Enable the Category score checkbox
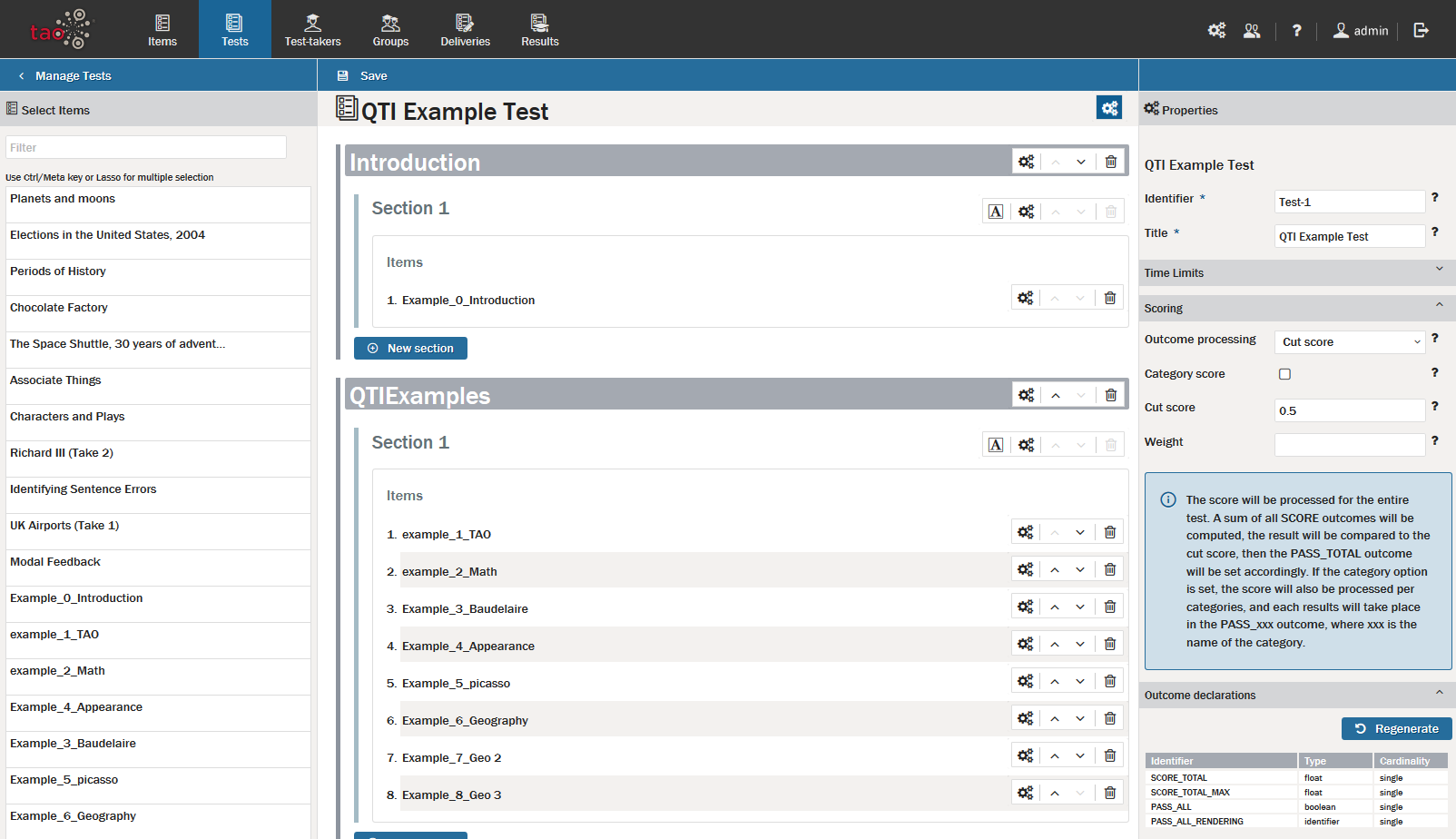The width and height of the screenshot is (1456, 839). (1284, 374)
